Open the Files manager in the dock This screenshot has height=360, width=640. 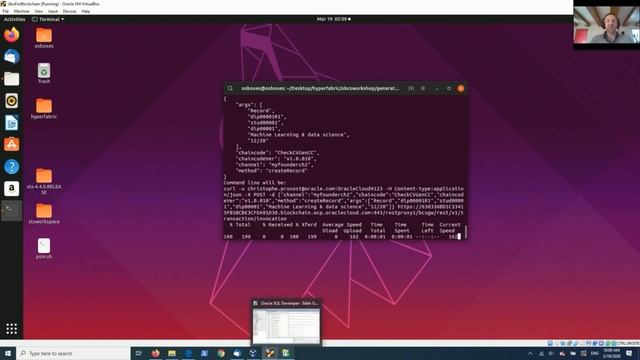pyautogui.click(x=11, y=79)
